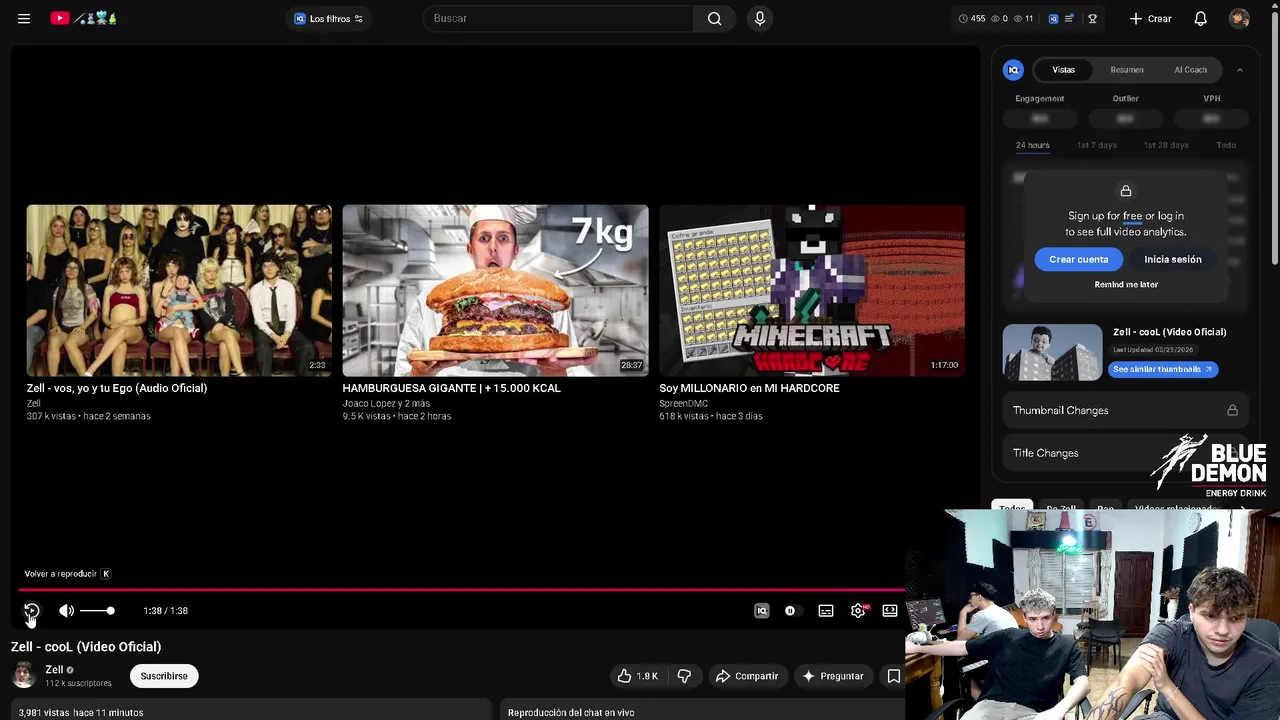Open the Zell cooL thumbnail in the IQ panel
This screenshot has width=1280, height=720.
pos(1052,352)
